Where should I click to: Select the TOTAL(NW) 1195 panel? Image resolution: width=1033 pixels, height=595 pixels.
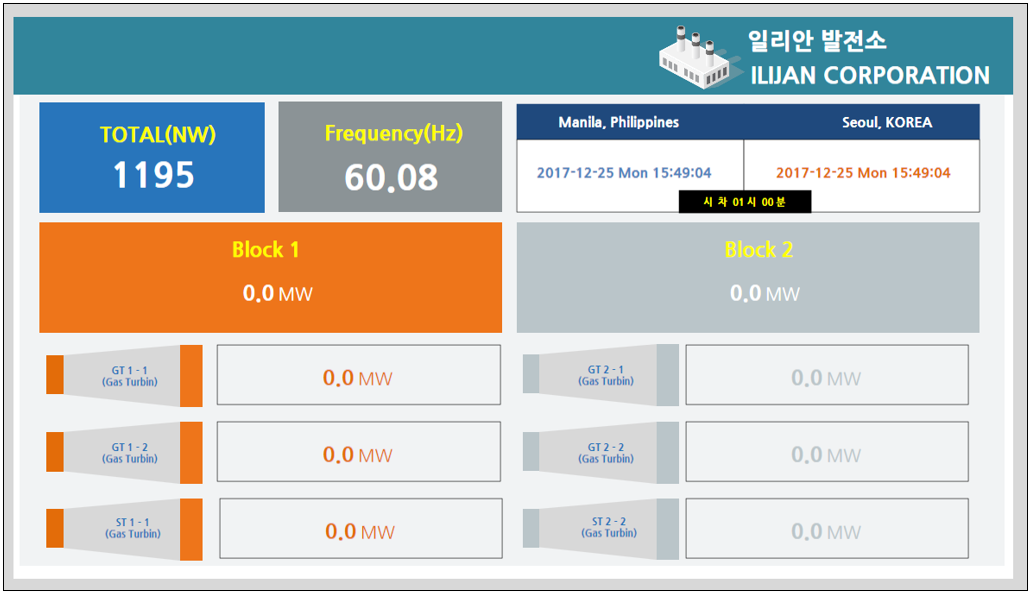[x=152, y=157]
